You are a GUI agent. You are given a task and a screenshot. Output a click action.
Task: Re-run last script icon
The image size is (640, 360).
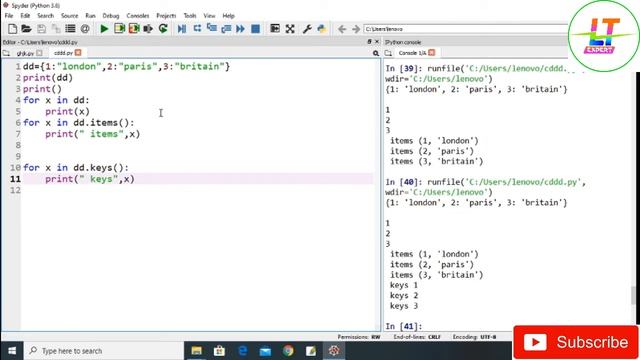coord(163,29)
